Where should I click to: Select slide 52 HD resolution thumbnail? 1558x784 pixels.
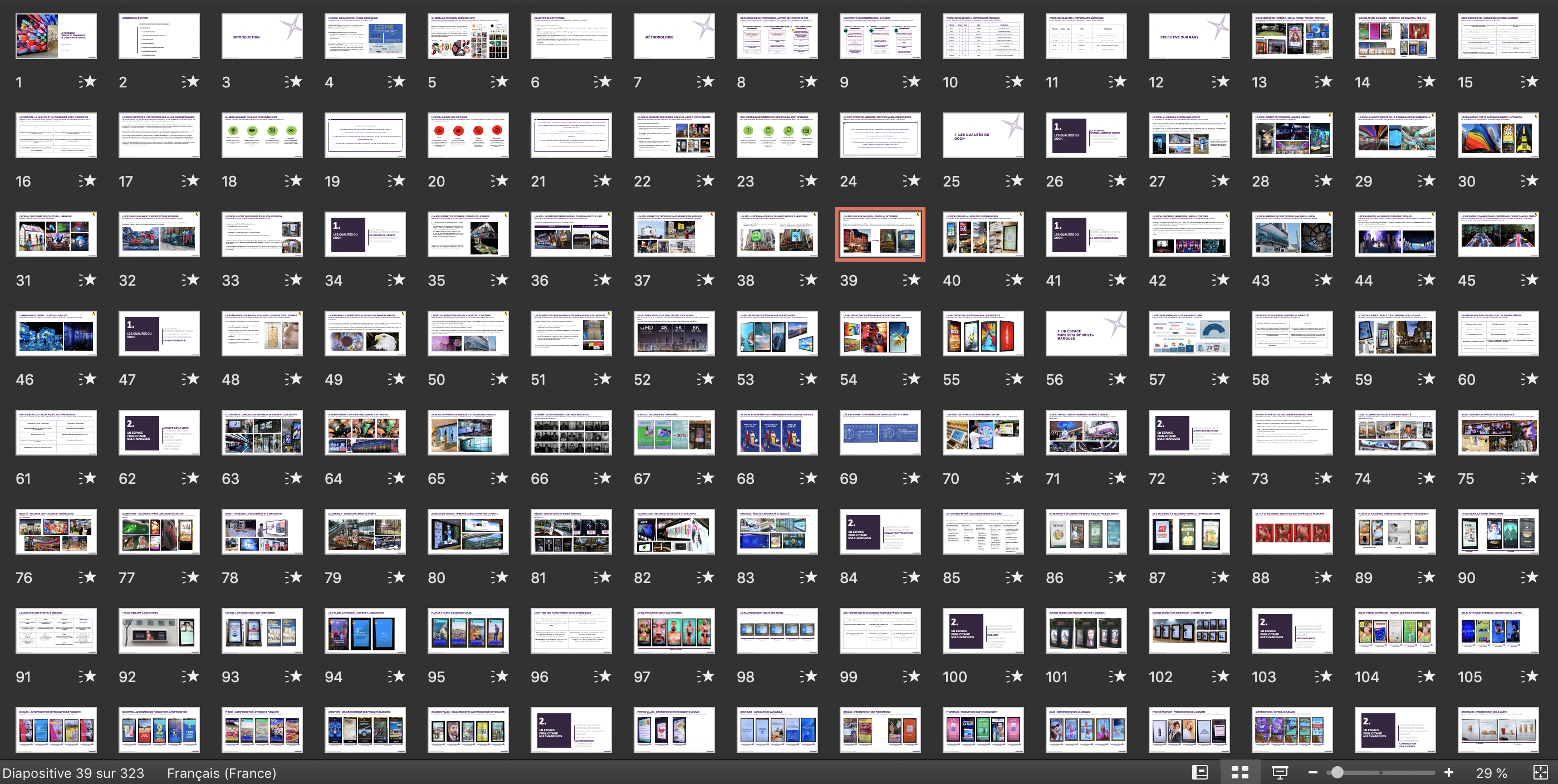[674, 334]
